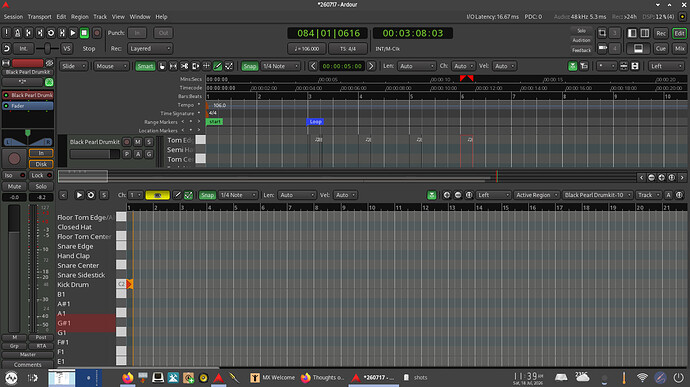This screenshot has height=387, width=690.
Task: Open the Track menu
Action: click(x=100, y=17)
